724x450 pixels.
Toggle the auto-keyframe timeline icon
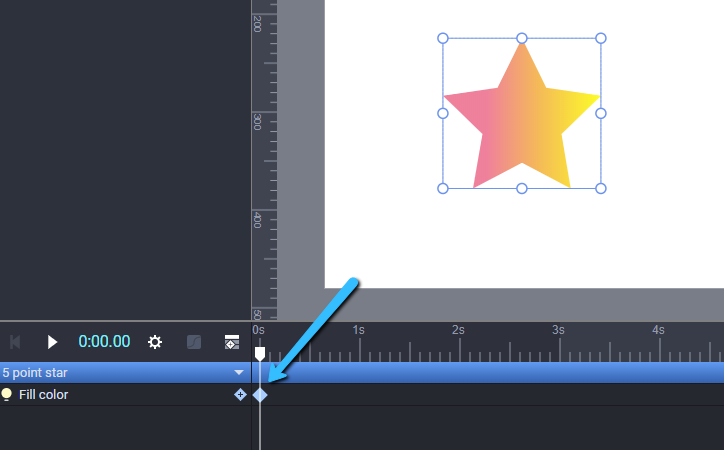pyautogui.click(x=232, y=342)
